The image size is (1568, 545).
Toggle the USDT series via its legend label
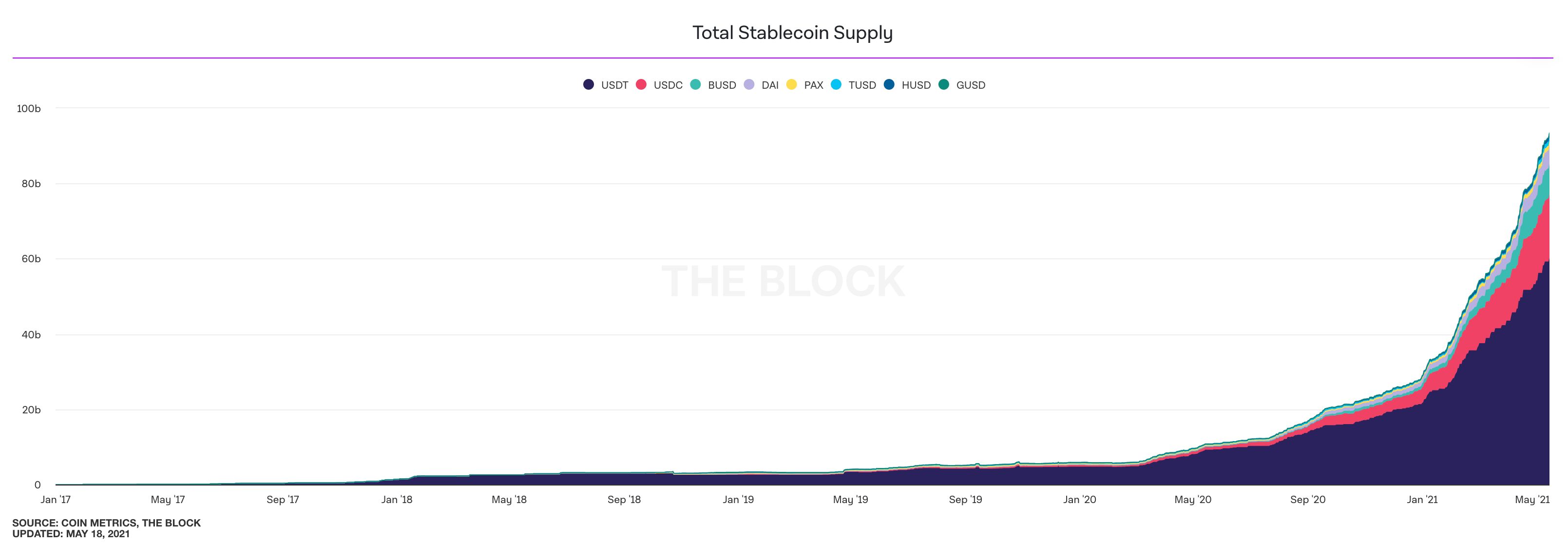point(614,85)
